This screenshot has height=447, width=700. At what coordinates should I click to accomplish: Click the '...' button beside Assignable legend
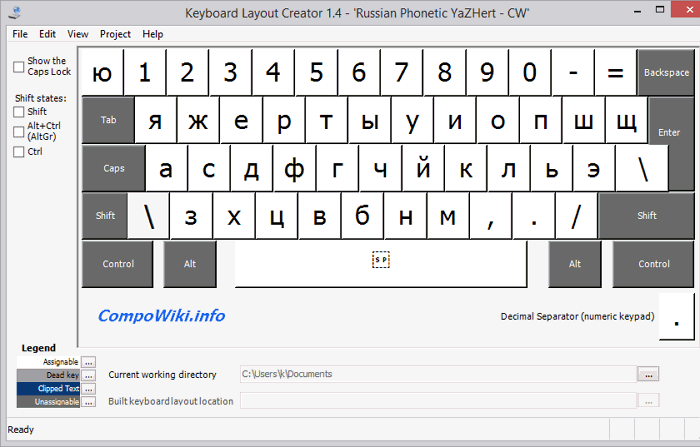pyautogui.click(x=89, y=362)
